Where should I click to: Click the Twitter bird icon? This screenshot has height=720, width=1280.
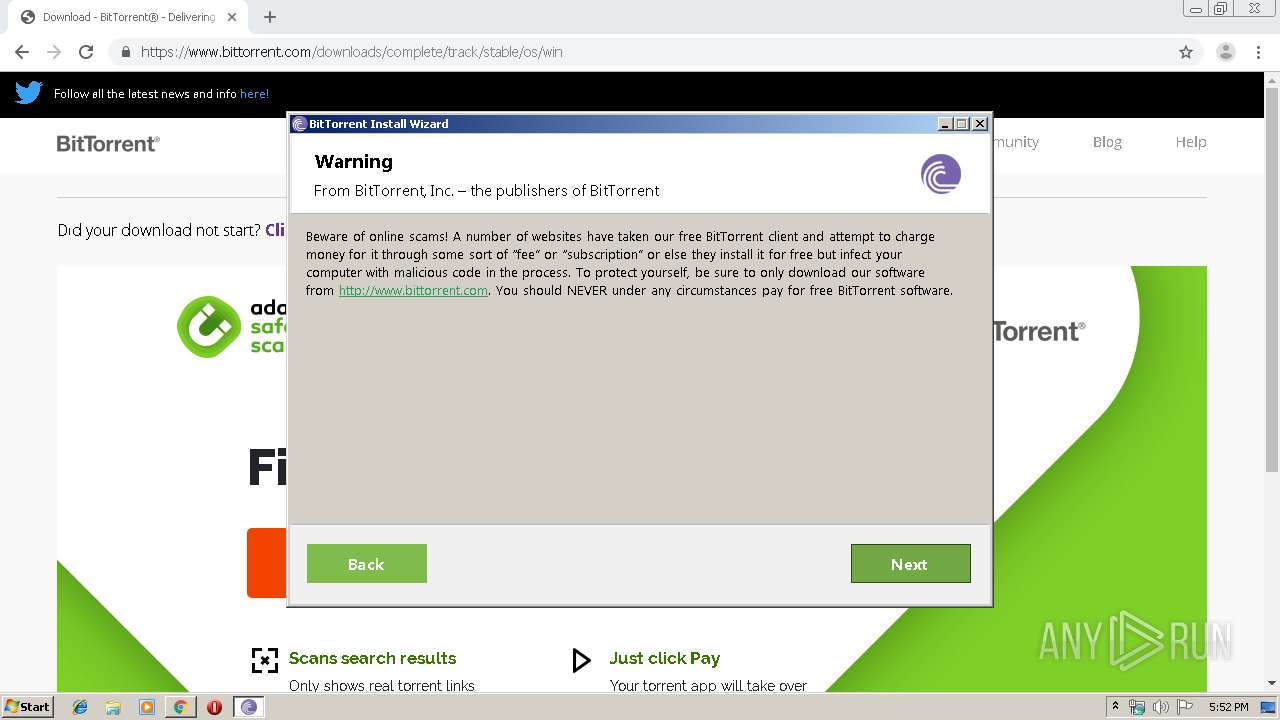pyautogui.click(x=29, y=93)
